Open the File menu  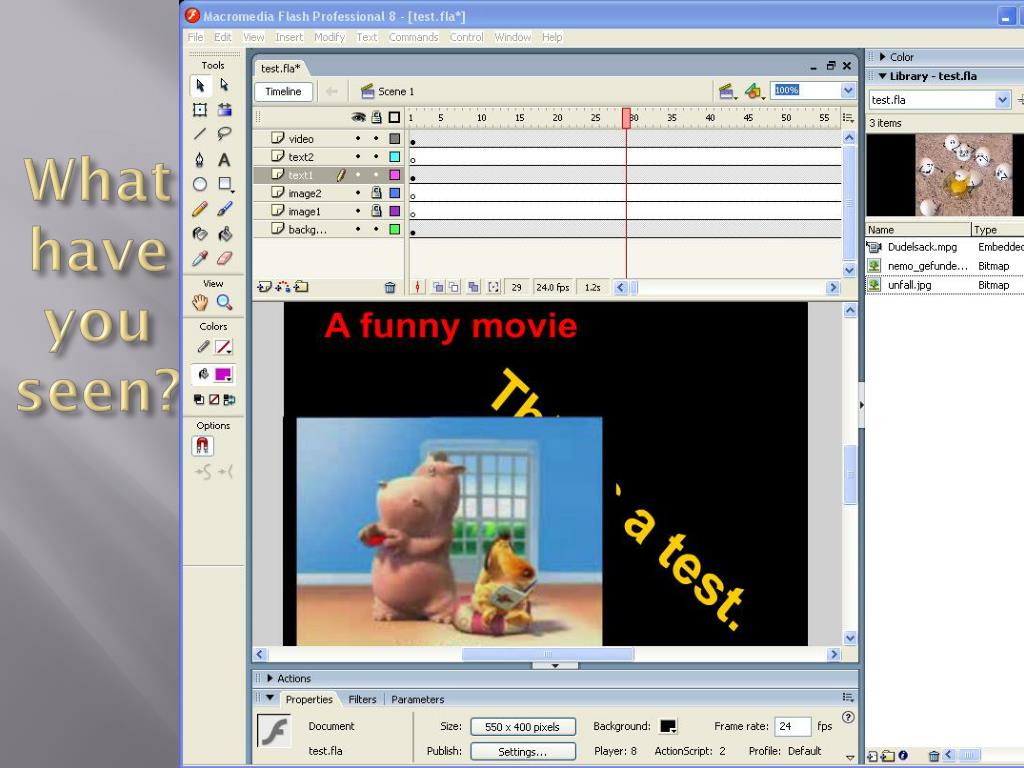coord(195,37)
